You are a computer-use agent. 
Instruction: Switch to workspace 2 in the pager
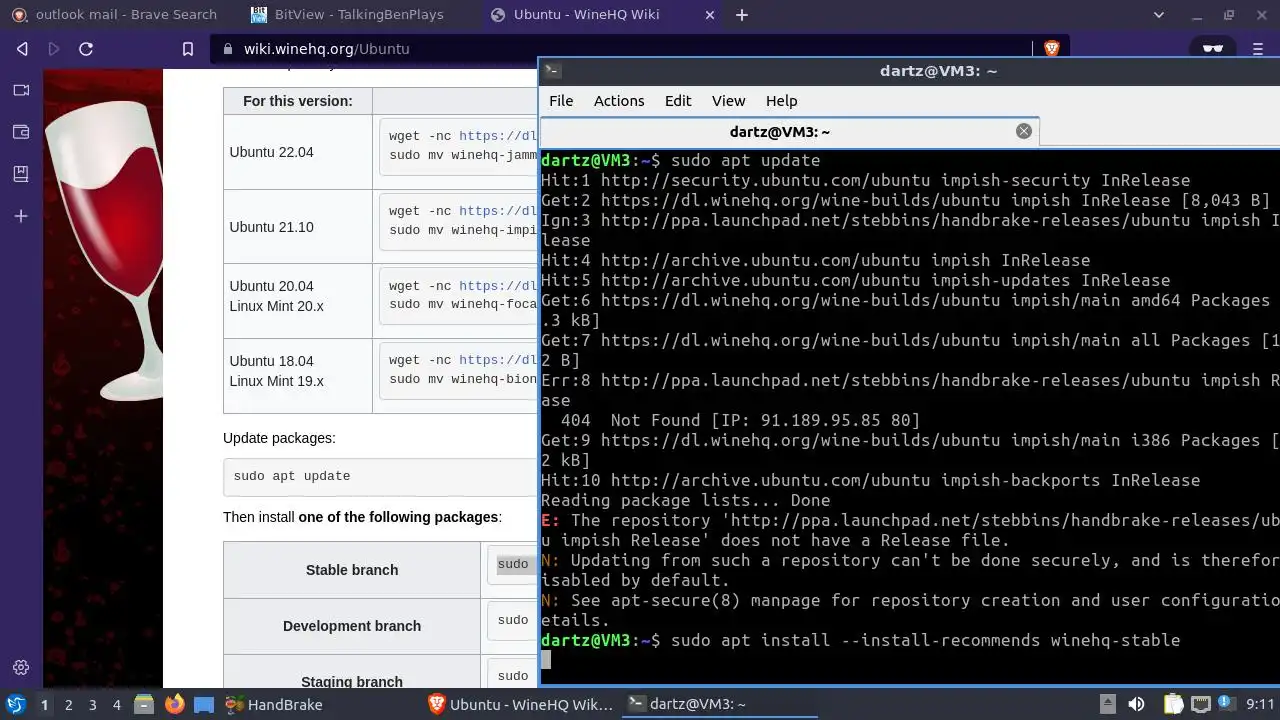(68, 705)
